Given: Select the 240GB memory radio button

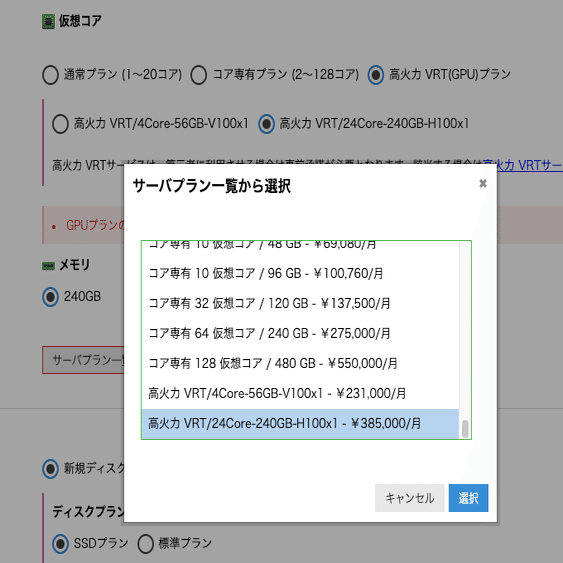Looking at the screenshot, I should (x=50, y=297).
